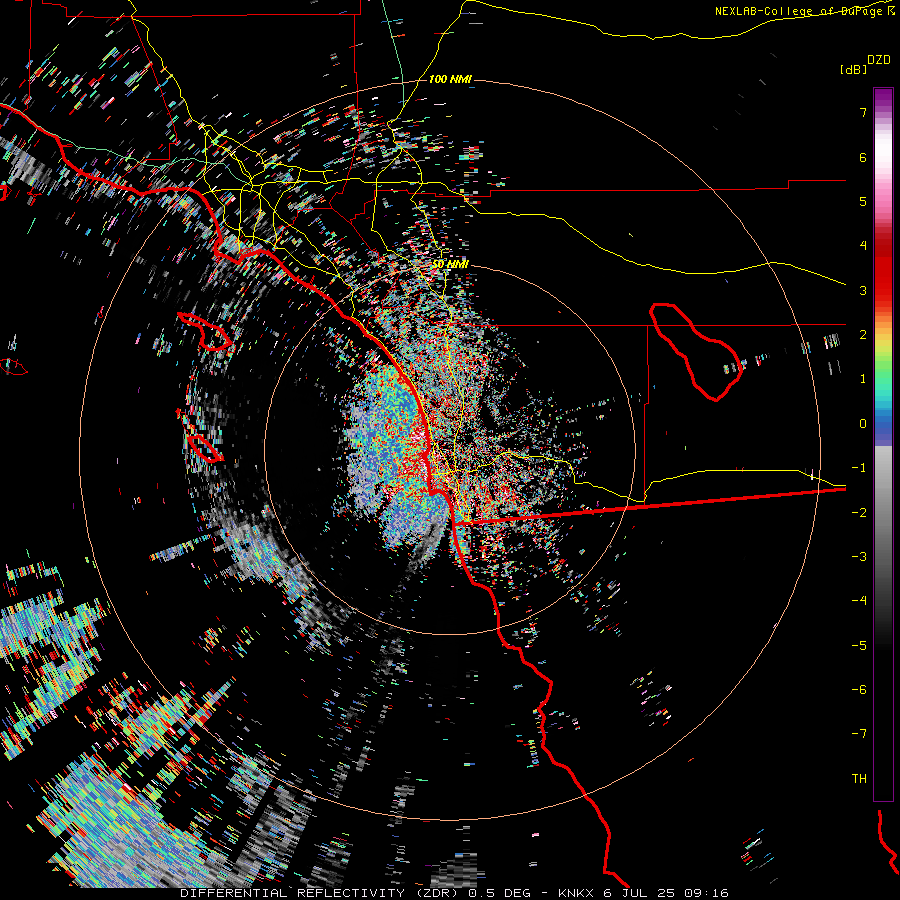Select the -1 scale label

[859, 468]
